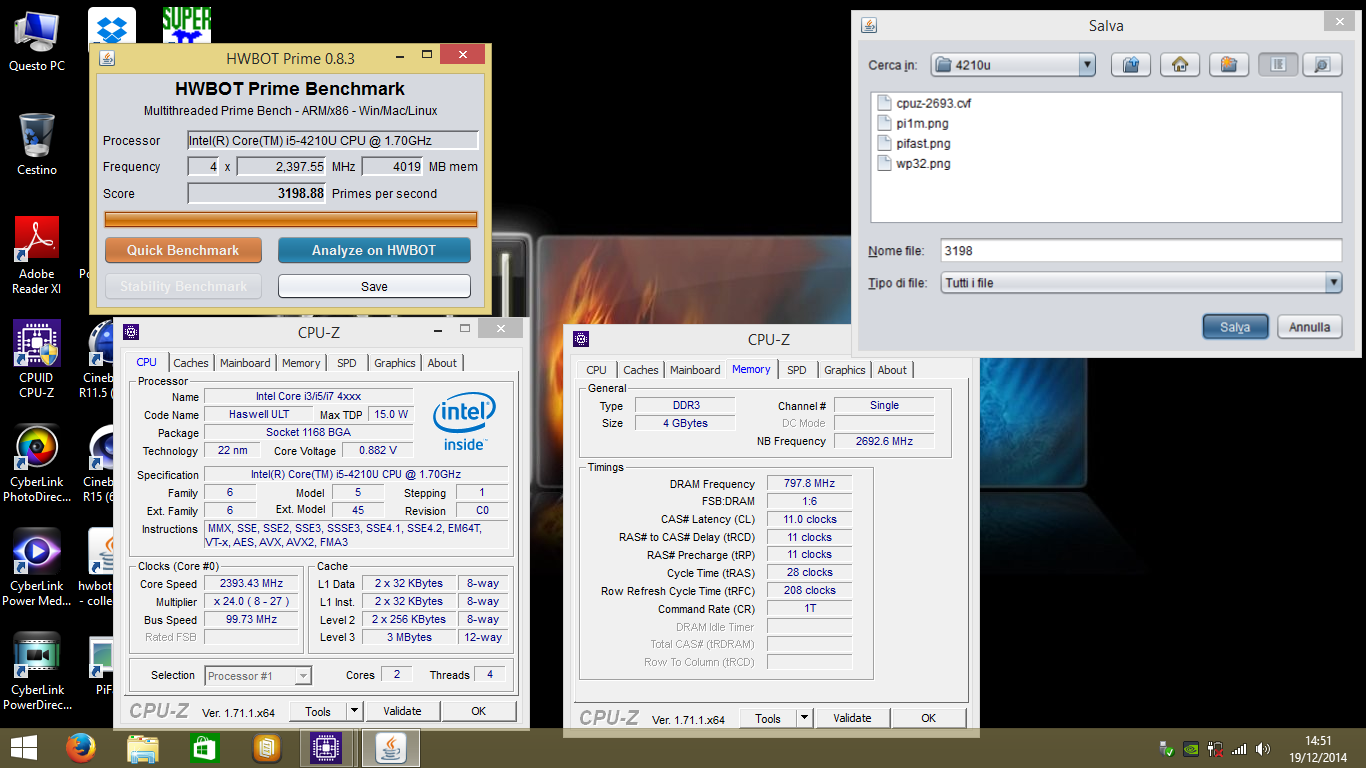The width and height of the screenshot is (1366, 768).
Task: Open Windows Store from the taskbar
Action: (x=204, y=748)
